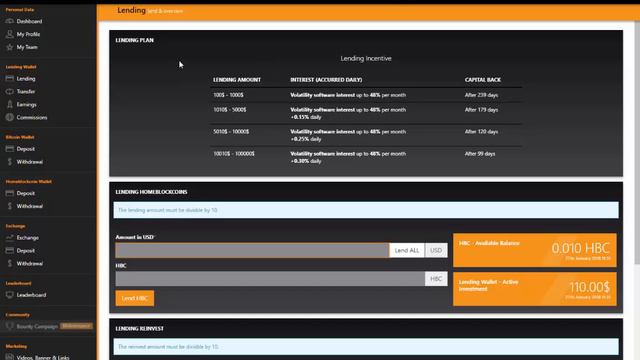The image size is (640, 360).
Task: Click the '0.010 HBC' balance value
Action: tap(581, 248)
